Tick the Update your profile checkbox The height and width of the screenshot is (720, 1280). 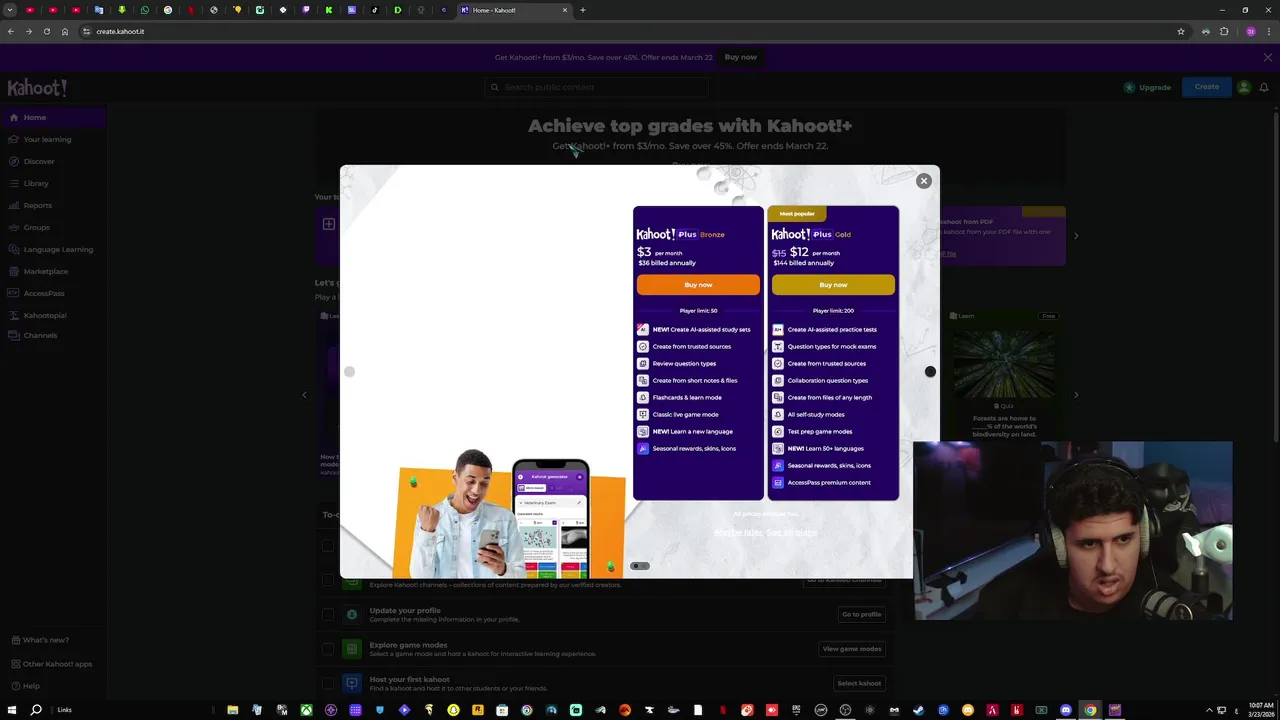pyautogui.click(x=327, y=614)
